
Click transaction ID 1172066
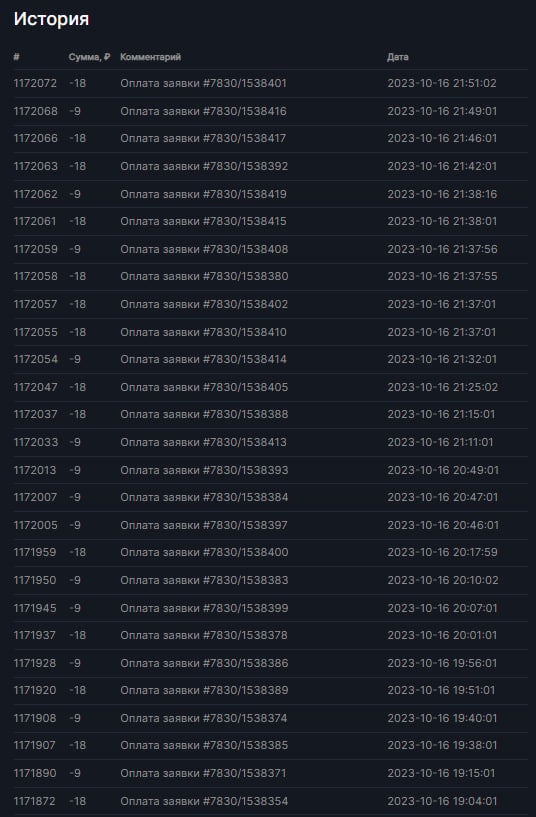[x=35, y=138]
